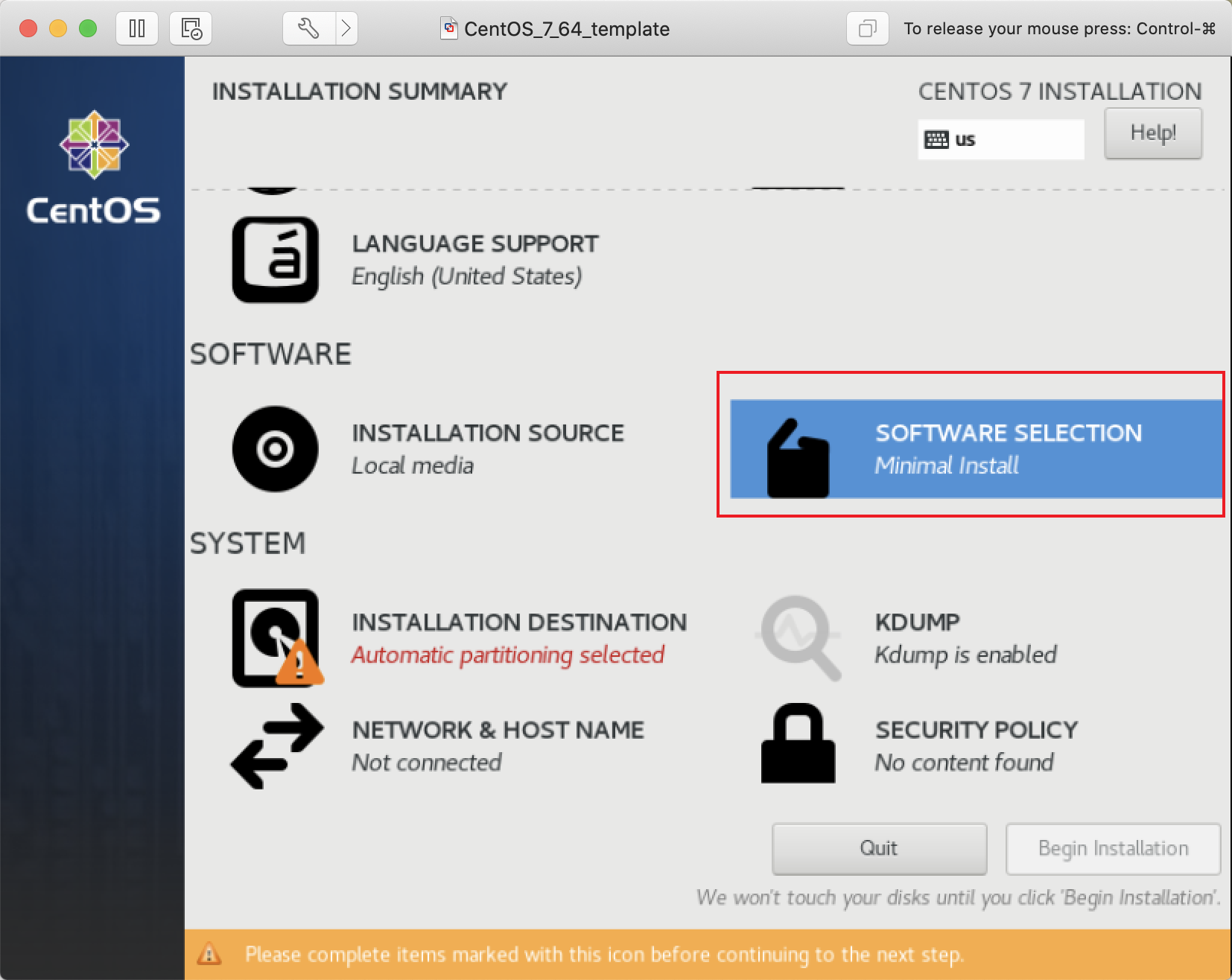Click 'Kdump is enabled' text
This screenshot has width=1232, height=980.
[x=966, y=655]
